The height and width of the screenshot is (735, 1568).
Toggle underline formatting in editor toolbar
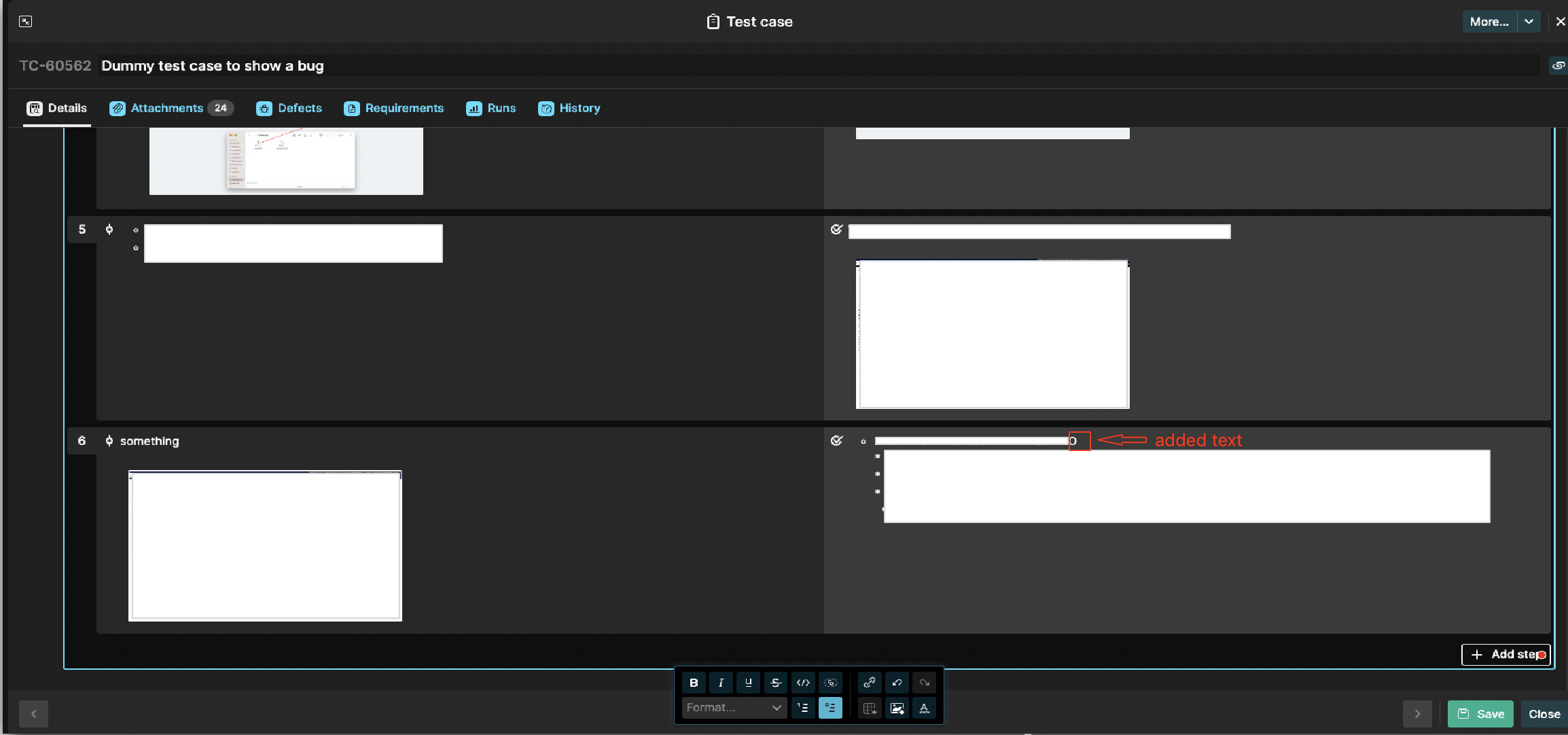[748, 683]
